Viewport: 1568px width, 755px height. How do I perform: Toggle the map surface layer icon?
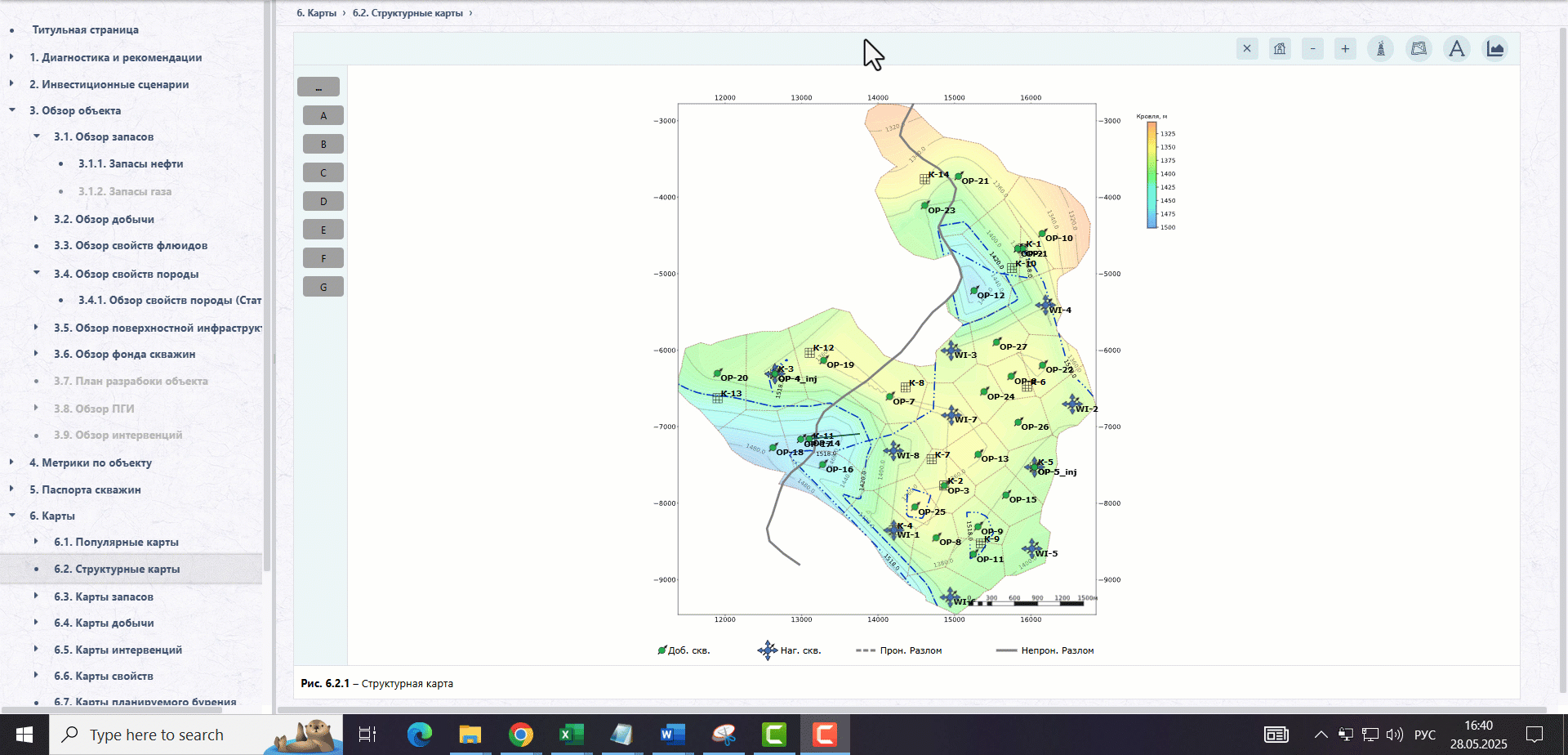click(x=1419, y=49)
